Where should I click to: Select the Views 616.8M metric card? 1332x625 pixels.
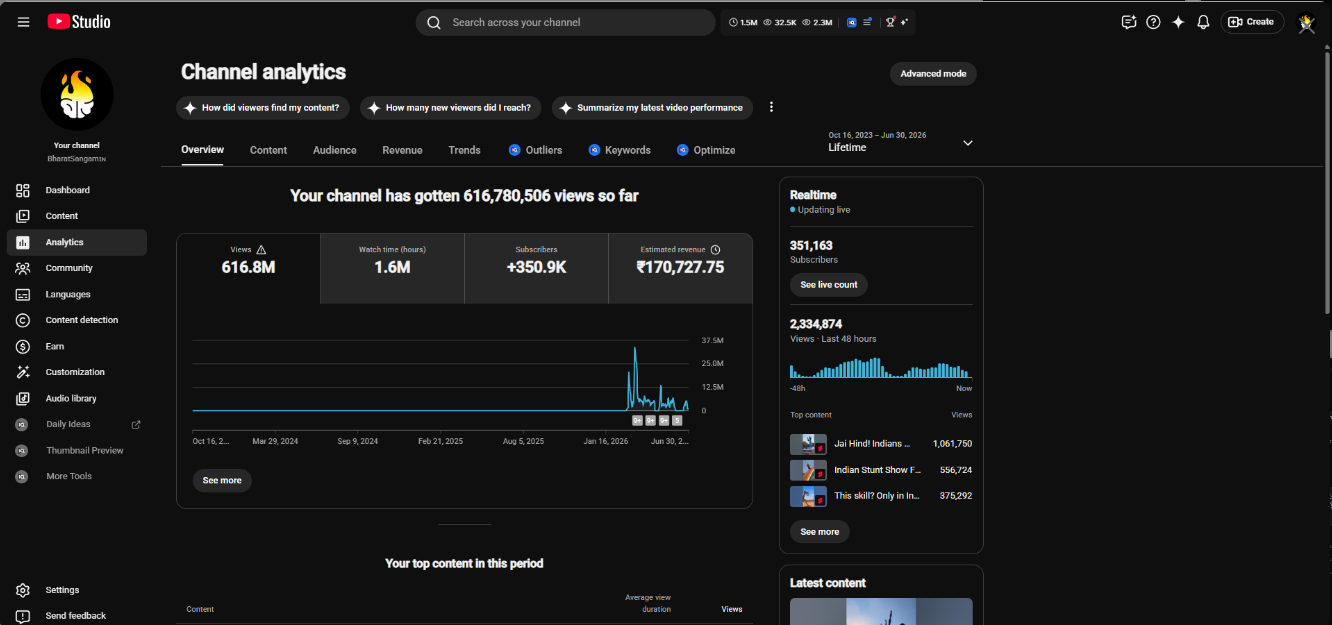[248, 269]
